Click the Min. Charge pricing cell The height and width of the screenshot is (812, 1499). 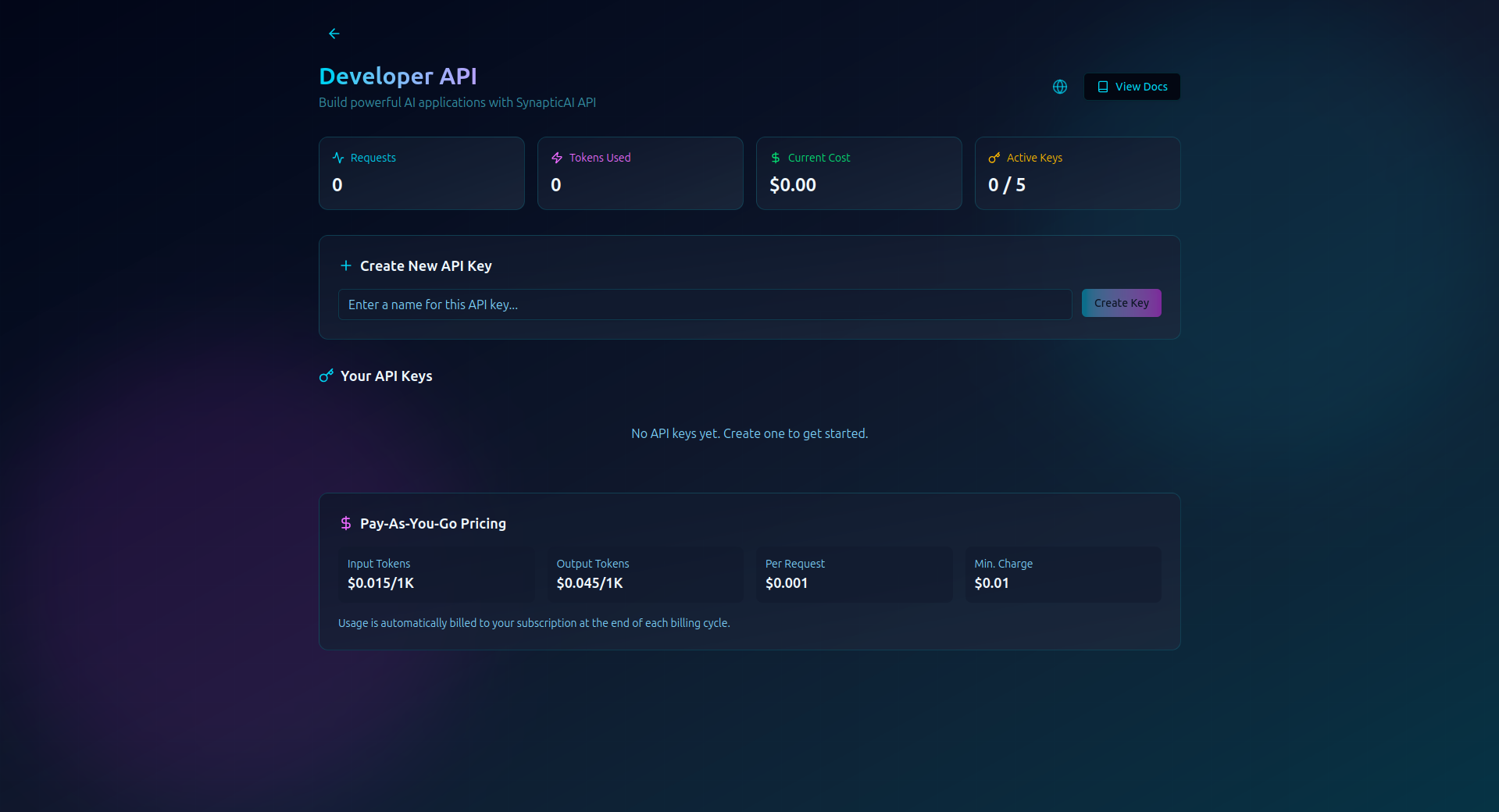tap(1062, 575)
